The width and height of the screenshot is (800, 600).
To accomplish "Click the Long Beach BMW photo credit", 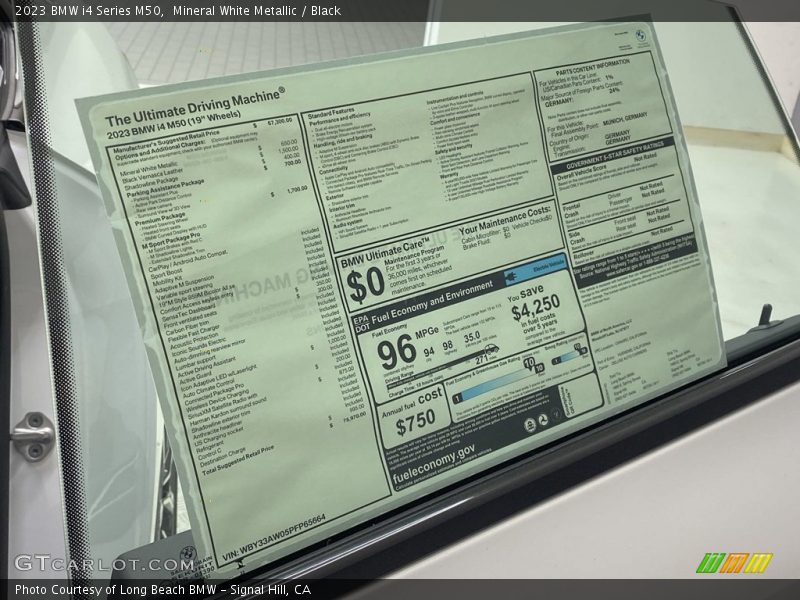I will coord(163,590).
